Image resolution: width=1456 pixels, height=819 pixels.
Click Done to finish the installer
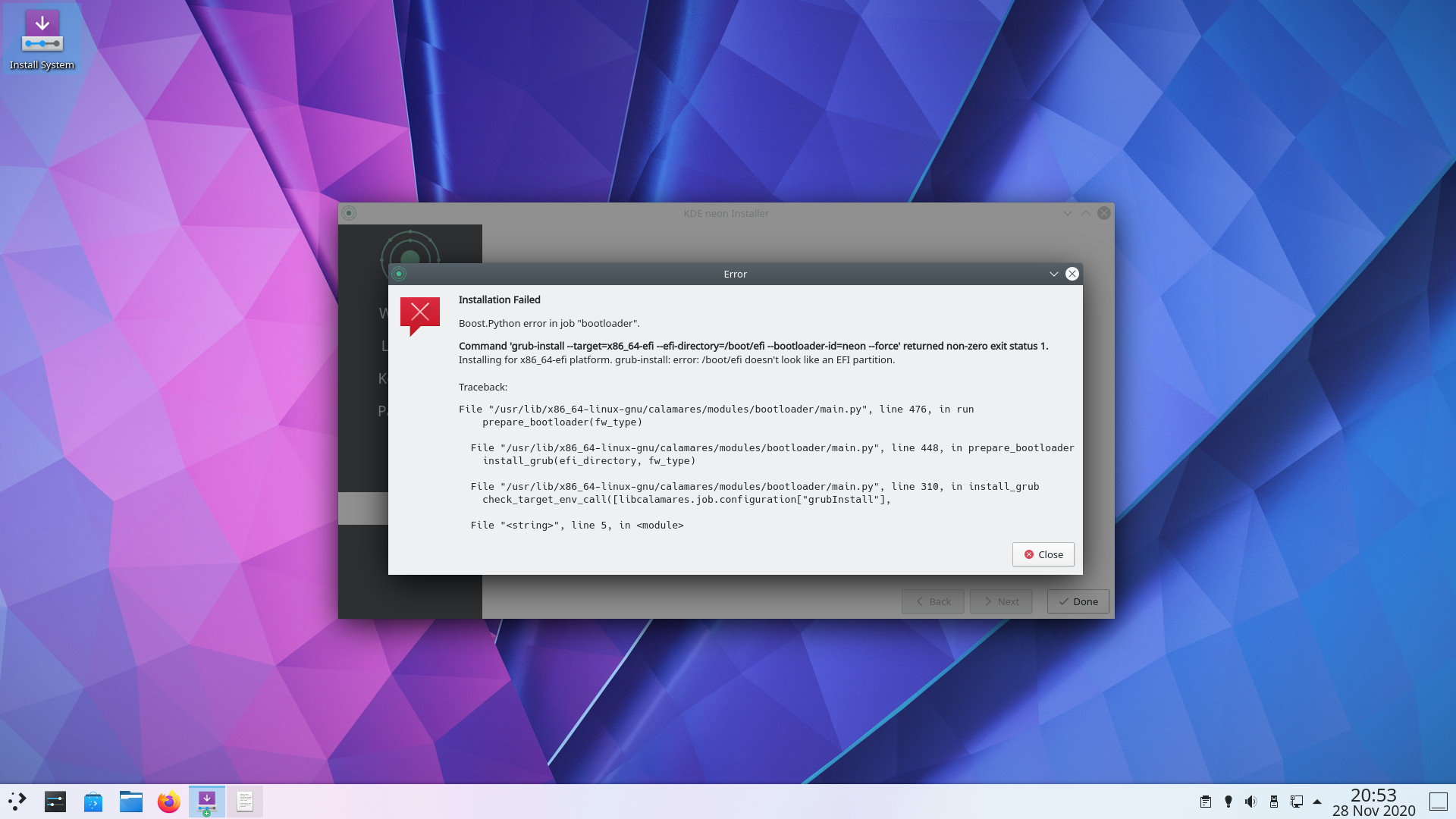point(1078,601)
